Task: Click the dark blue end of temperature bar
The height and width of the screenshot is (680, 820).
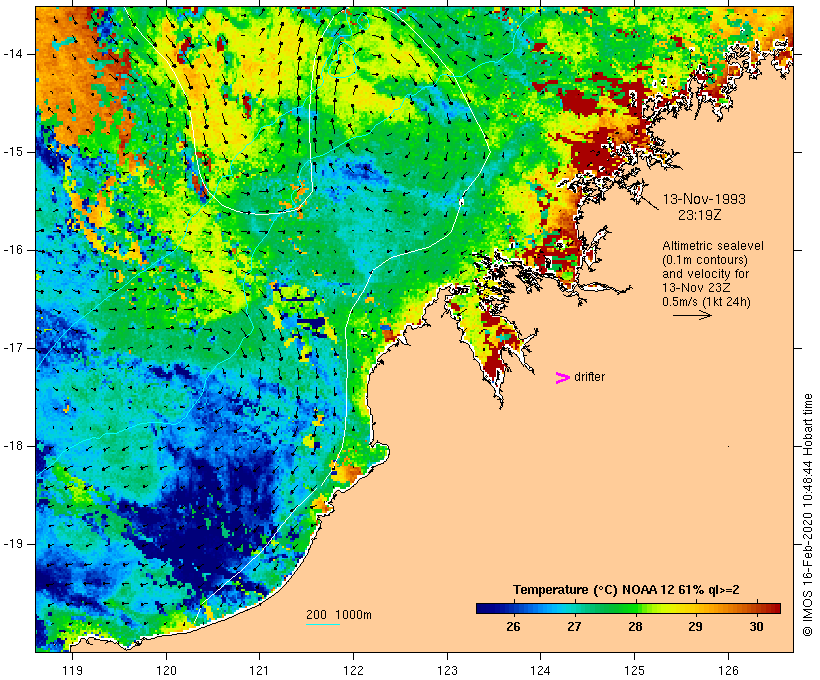Action: [x=484, y=608]
